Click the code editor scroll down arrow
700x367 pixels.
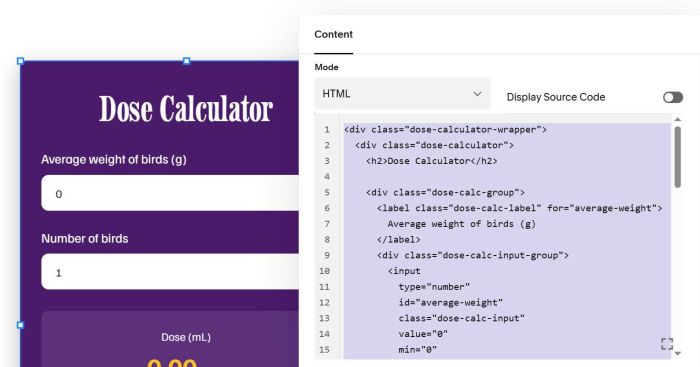[x=677, y=353]
